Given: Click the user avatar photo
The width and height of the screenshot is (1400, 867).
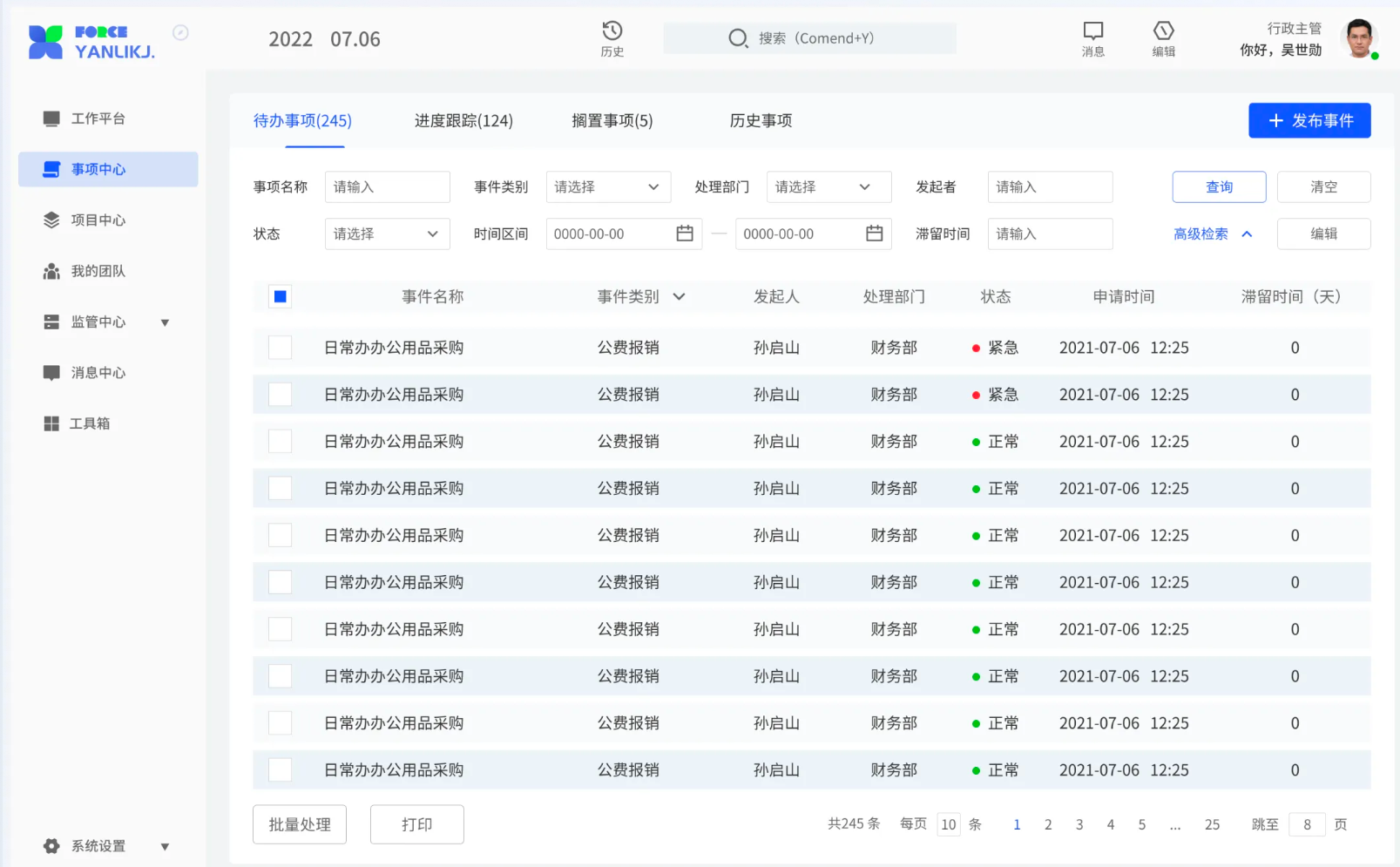Looking at the screenshot, I should pyautogui.click(x=1359, y=38).
